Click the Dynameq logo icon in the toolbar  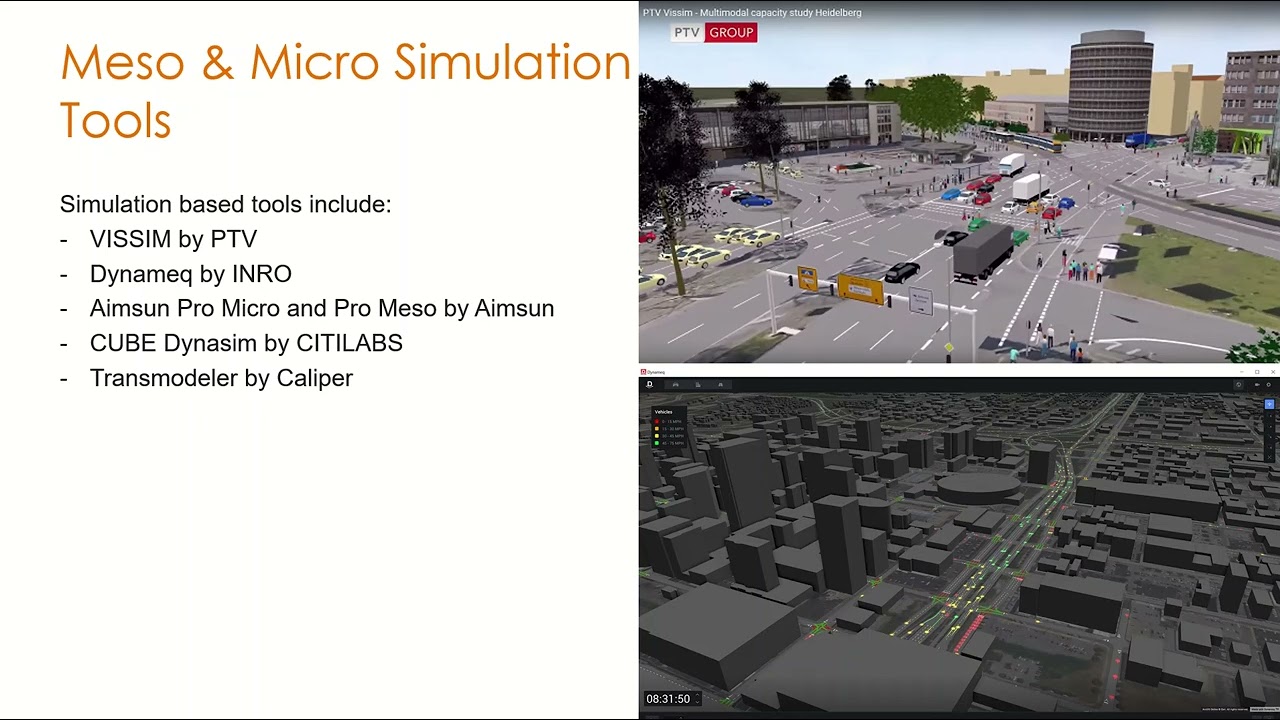click(649, 384)
